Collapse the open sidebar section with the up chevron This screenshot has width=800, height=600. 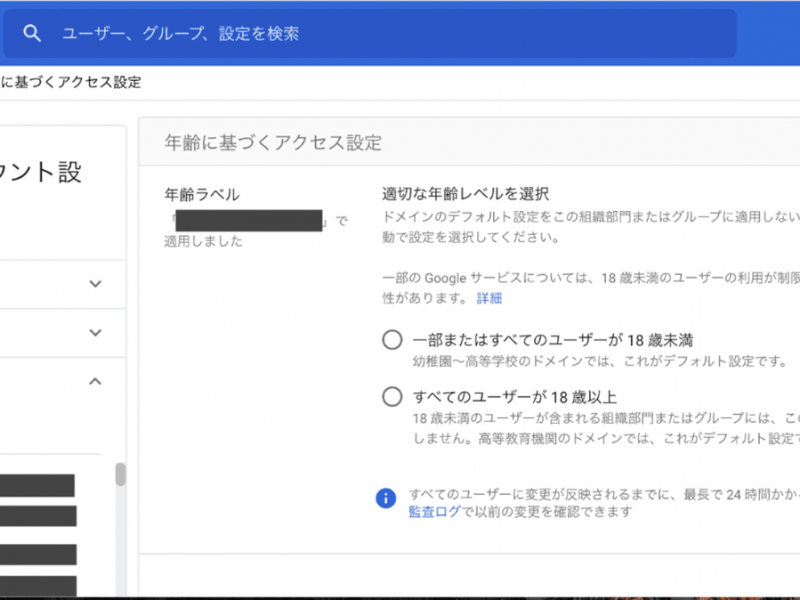pos(95,381)
